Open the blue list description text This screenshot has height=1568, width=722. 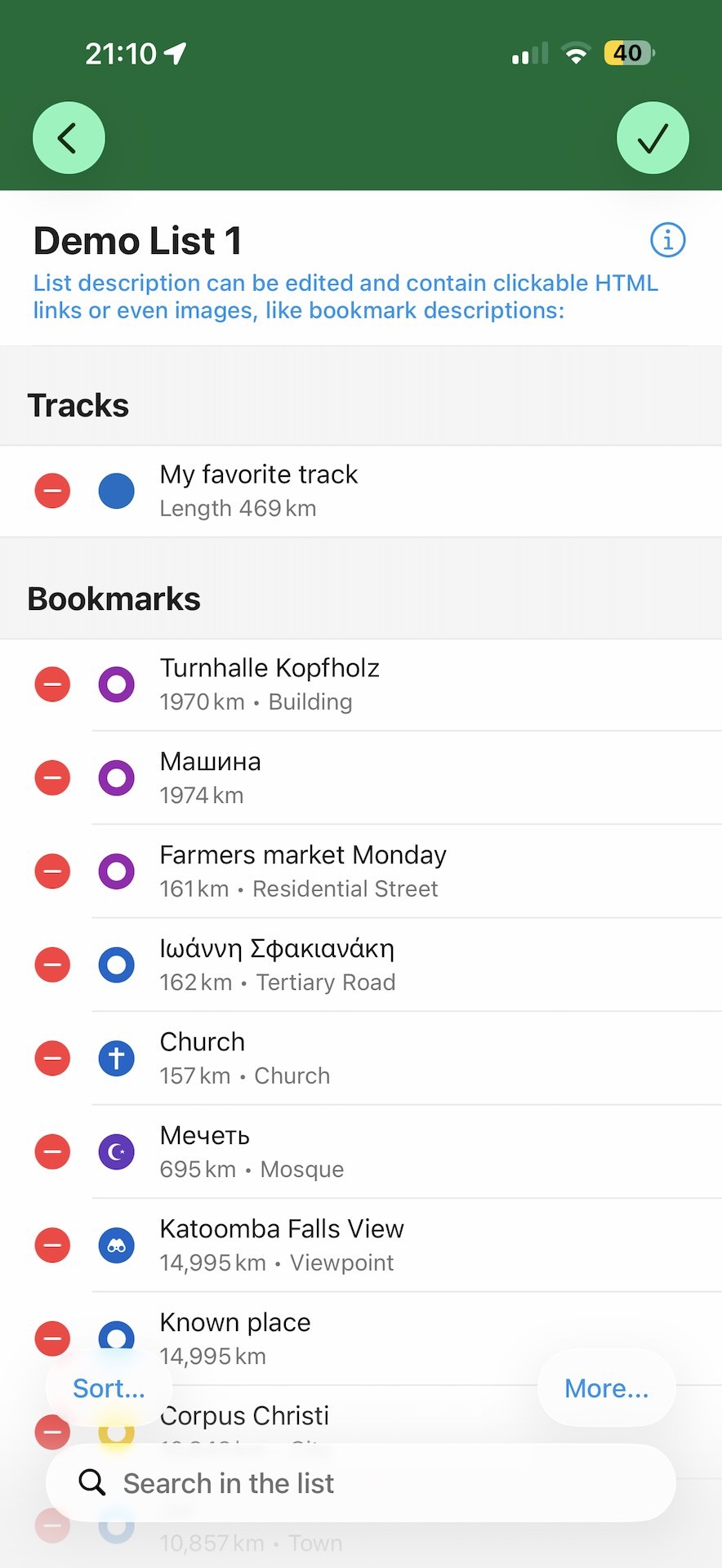tap(345, 296)
